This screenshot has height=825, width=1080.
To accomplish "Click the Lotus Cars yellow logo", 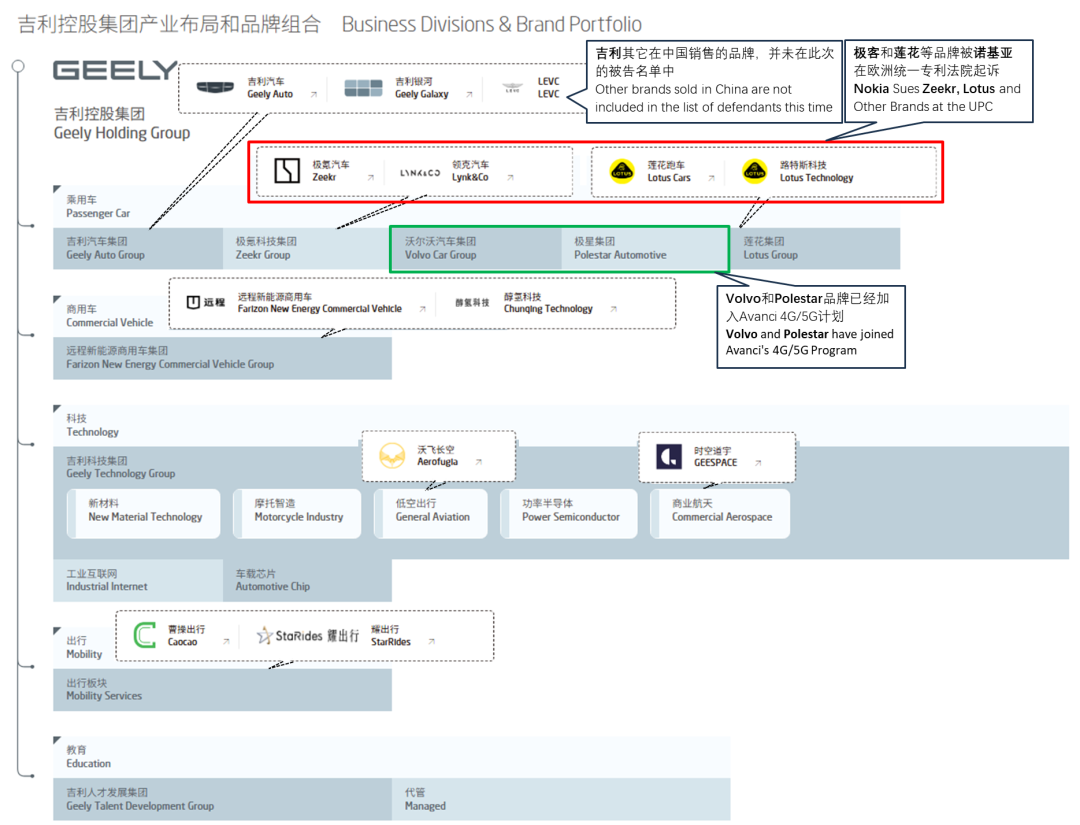I will click(x=622, y=171).
